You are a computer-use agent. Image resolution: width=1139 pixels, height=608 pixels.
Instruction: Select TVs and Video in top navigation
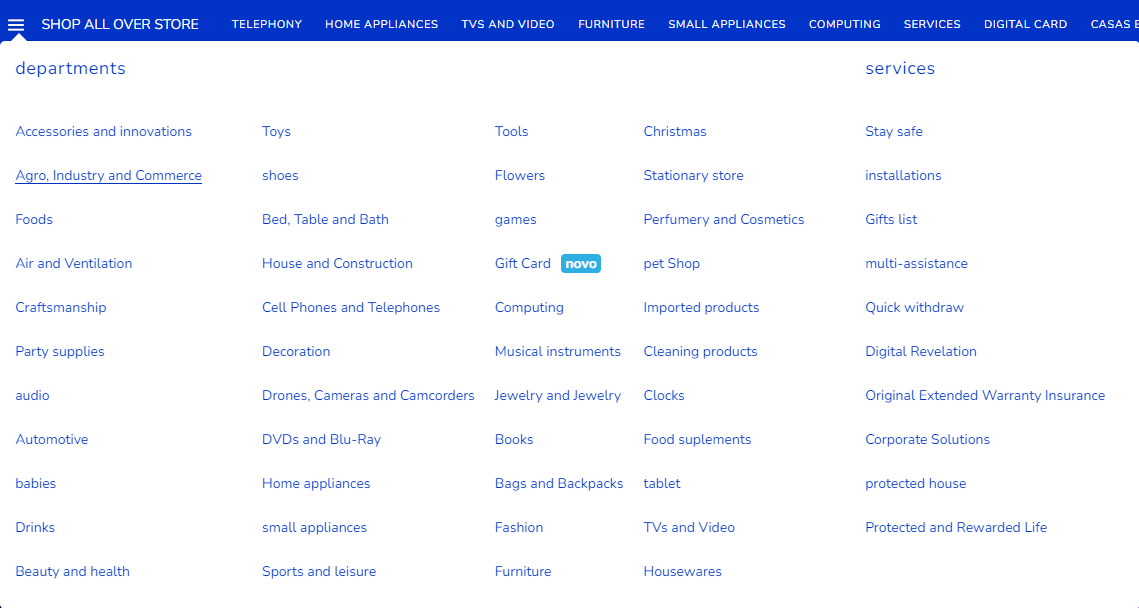(508, 24)
